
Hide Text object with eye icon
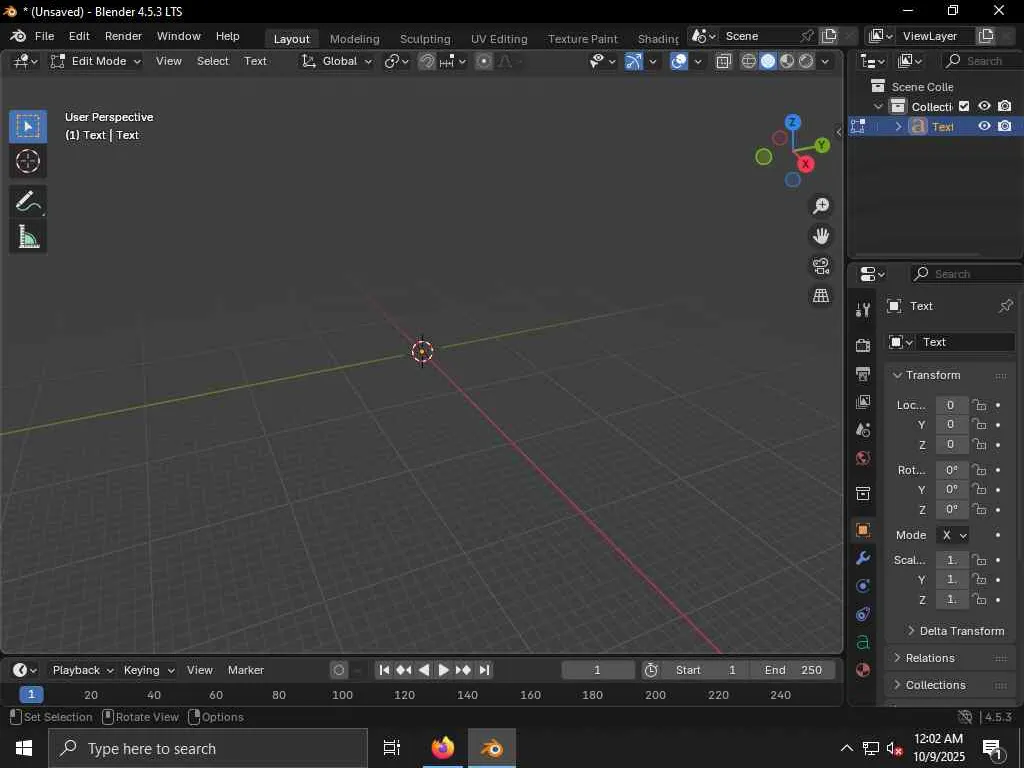pyautogui.click(x=984, y=127)
